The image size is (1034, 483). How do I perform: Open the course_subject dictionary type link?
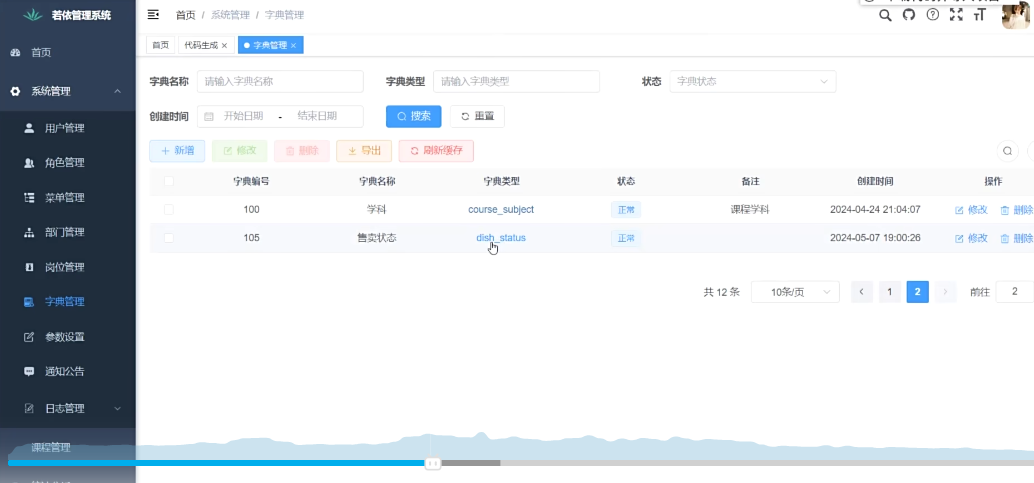tap(501, 210)
